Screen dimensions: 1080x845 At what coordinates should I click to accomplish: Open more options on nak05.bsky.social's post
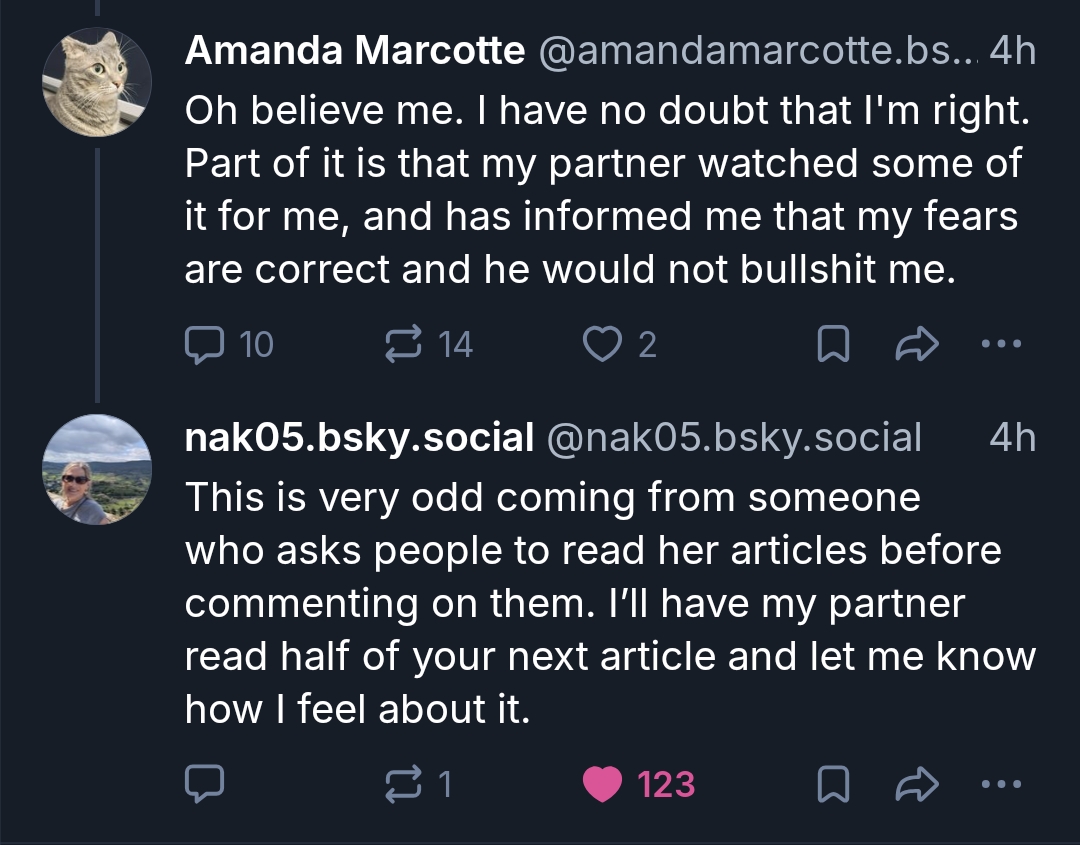[1002, 785]
